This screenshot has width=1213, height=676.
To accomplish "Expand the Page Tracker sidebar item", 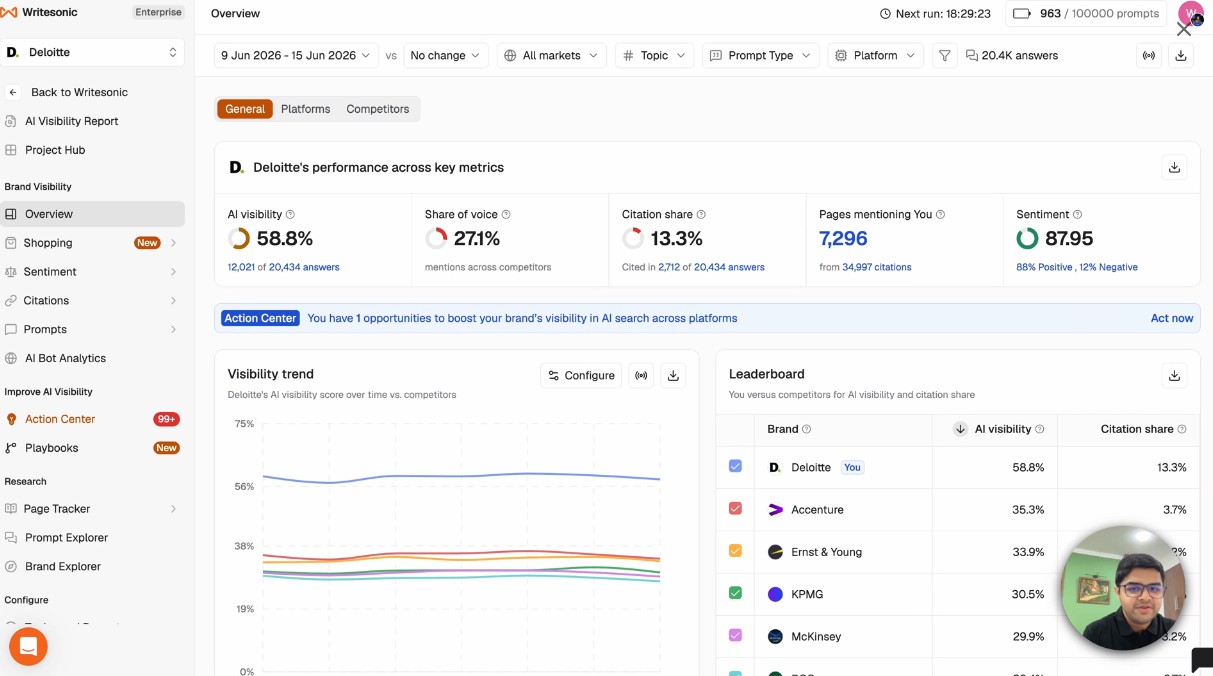I will [173, 509].
